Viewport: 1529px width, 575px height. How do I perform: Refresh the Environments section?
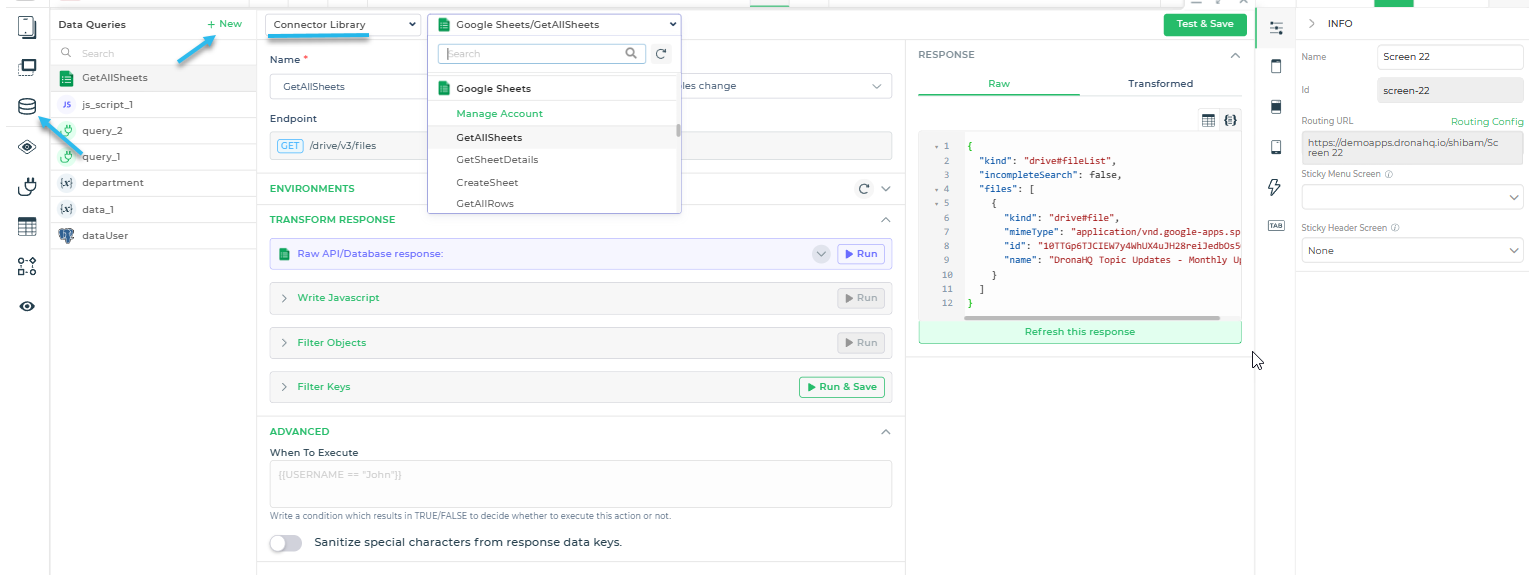pyautogui.click(x=864, y=188)
